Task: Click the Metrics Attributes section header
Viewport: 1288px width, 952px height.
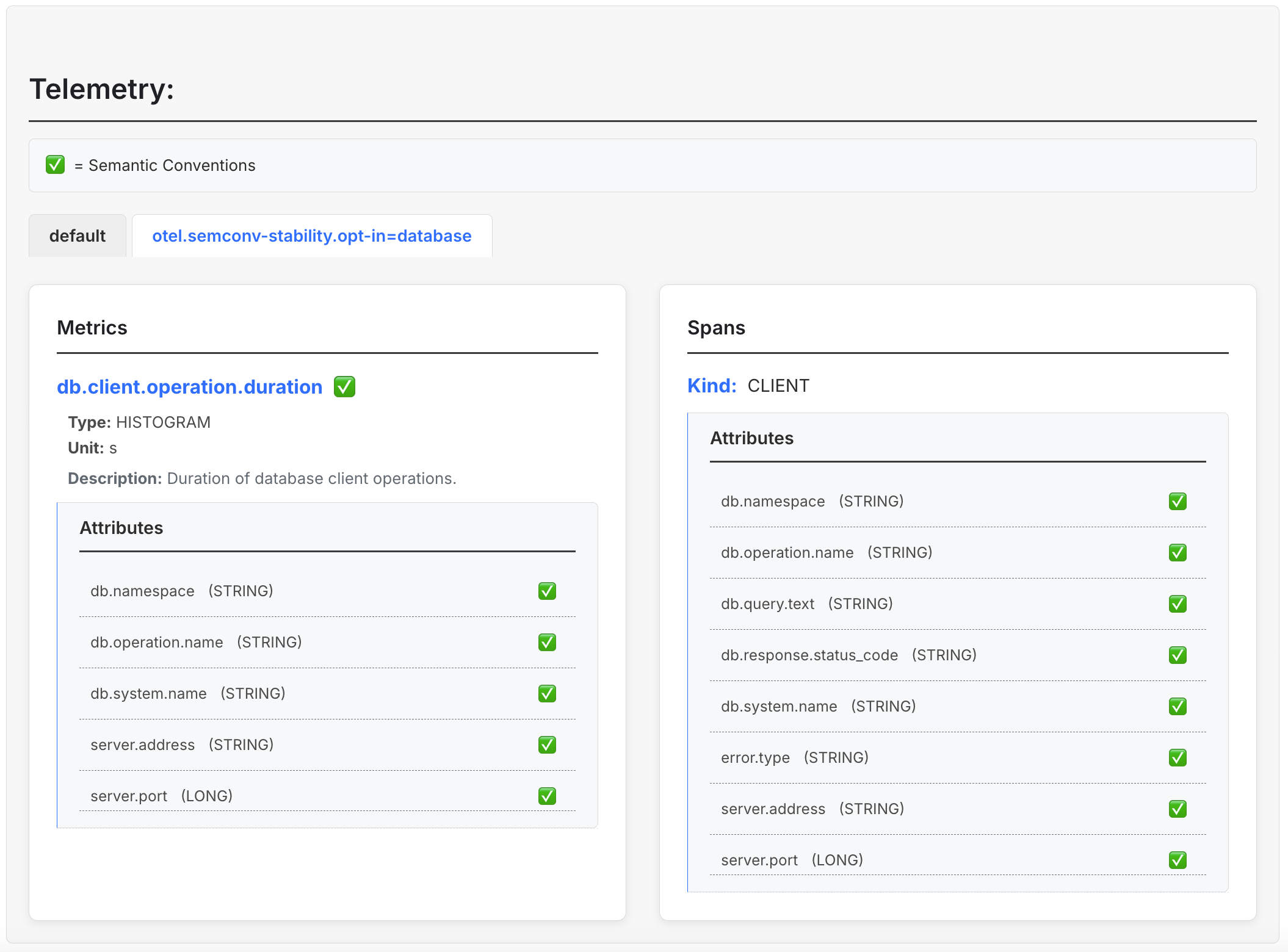Action: (x=121, y=528)
